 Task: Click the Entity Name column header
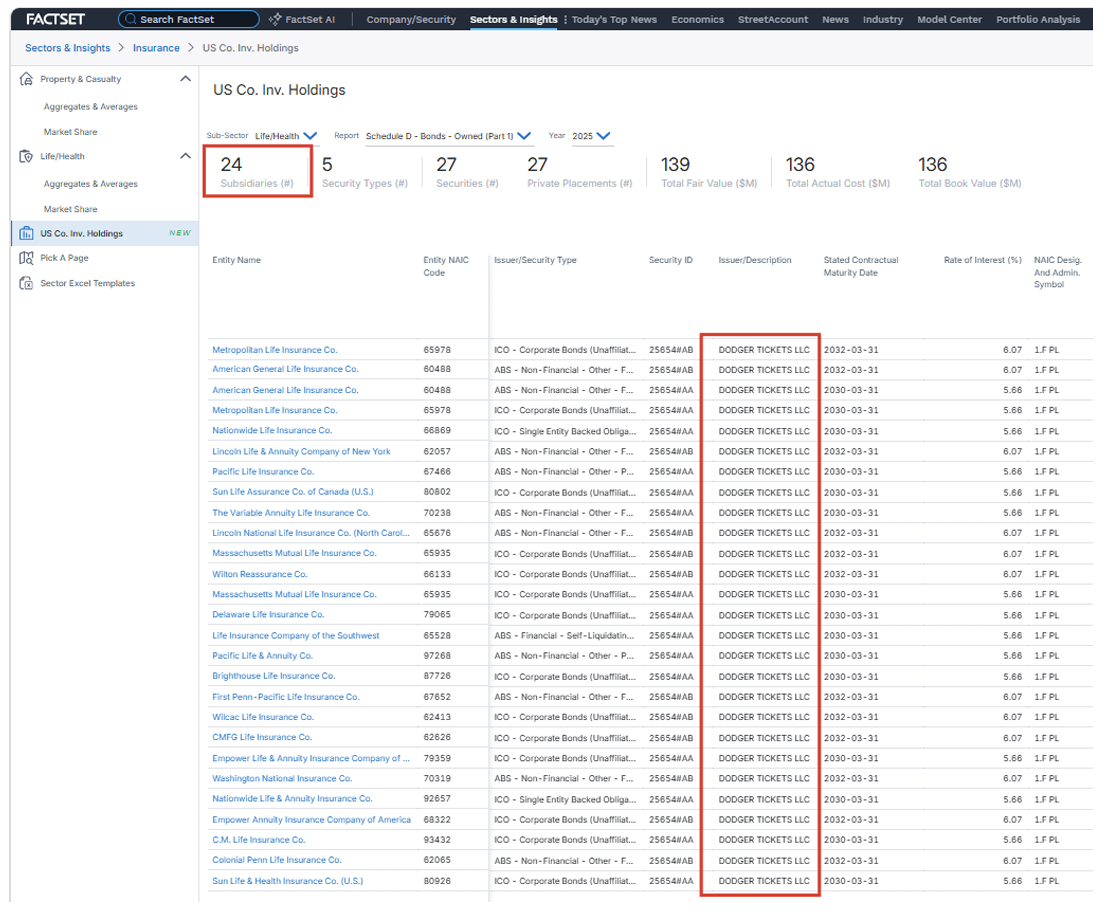click(x=236, y=260)
